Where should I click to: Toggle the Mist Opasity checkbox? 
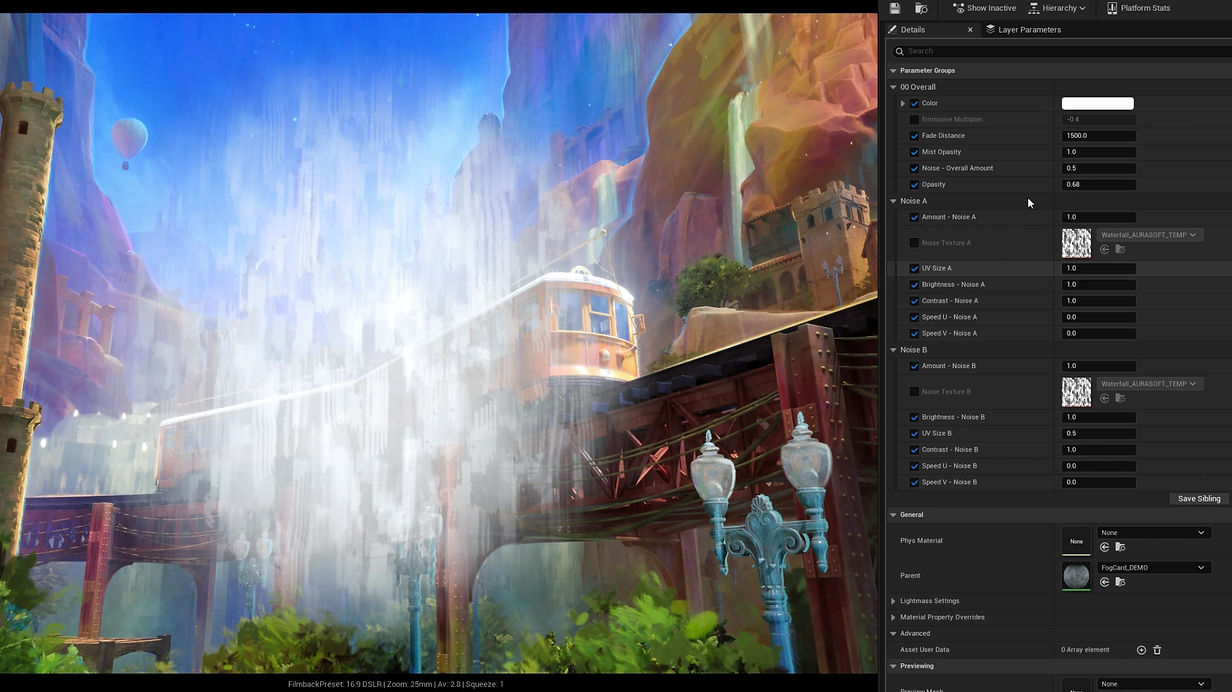(914, 152)
